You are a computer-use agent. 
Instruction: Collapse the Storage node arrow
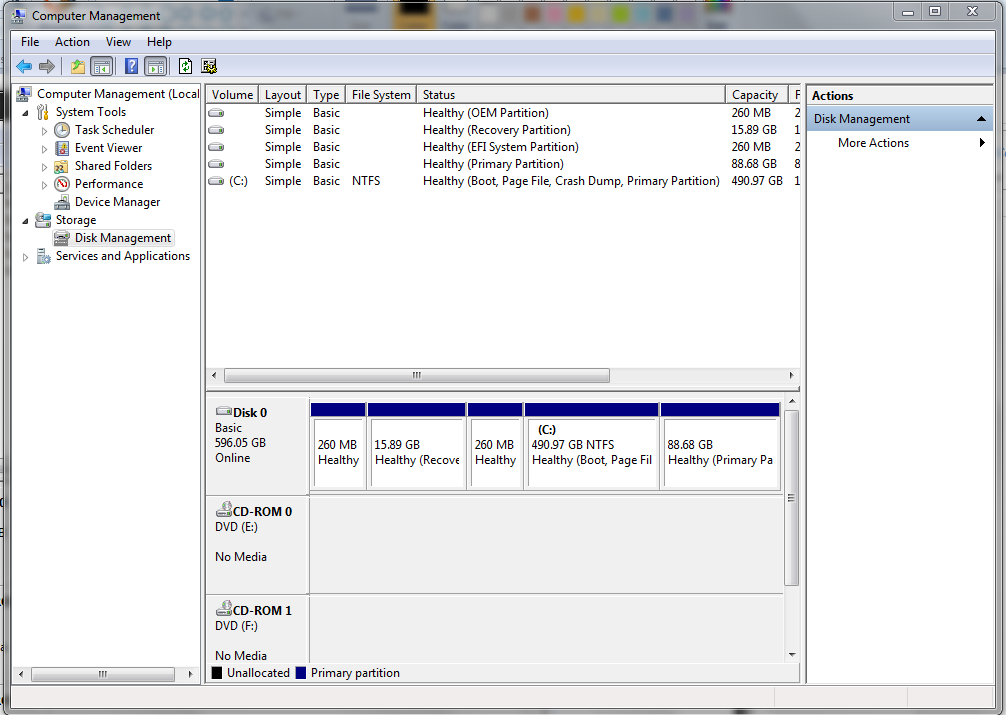pyautogui.click(x=26, y=221)
